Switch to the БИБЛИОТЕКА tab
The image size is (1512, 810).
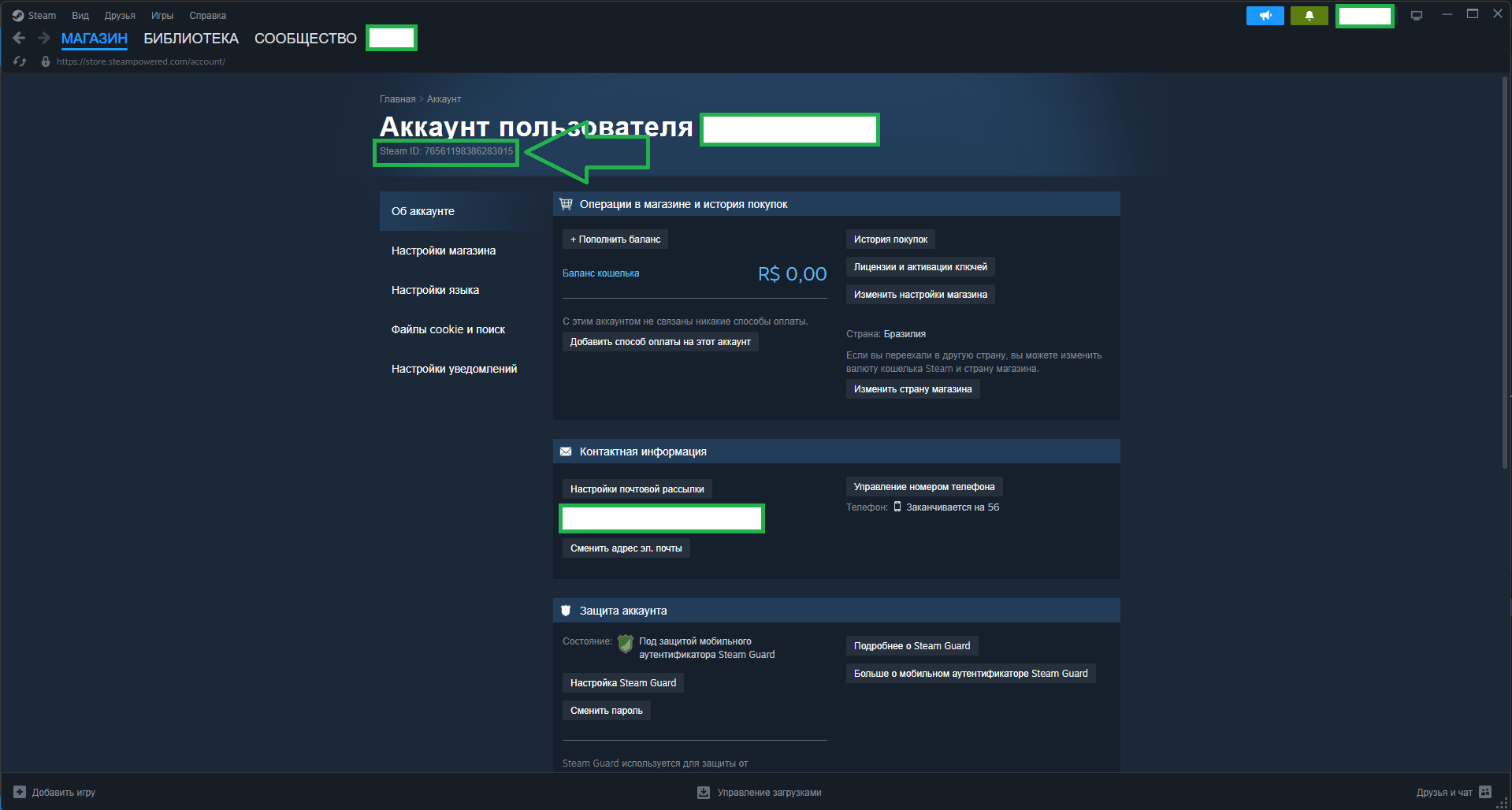click(191, 39)
